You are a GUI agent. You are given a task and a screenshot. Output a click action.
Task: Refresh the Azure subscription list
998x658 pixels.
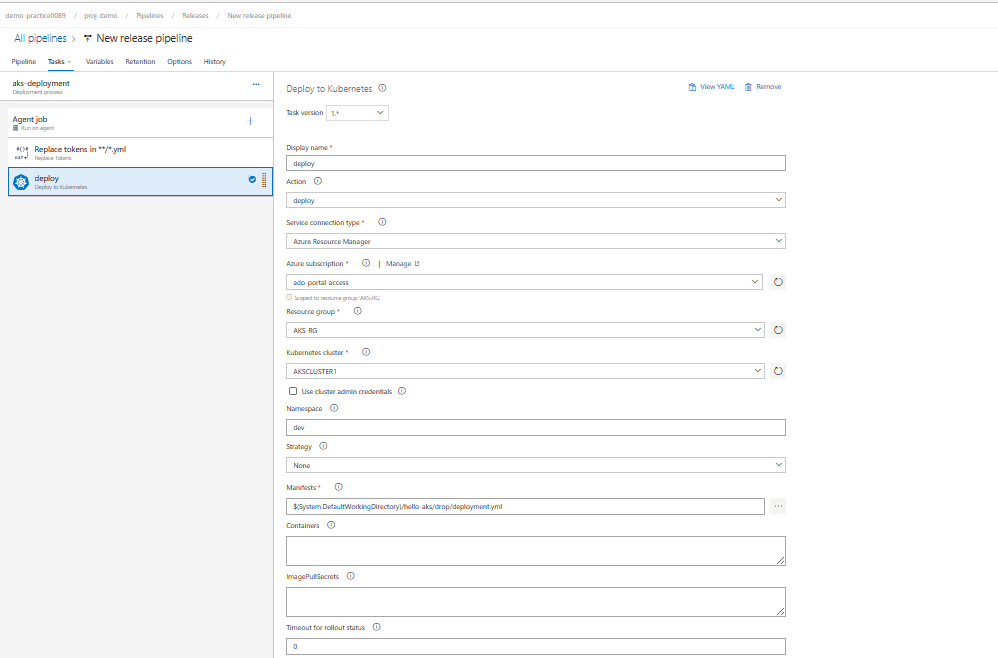778,282
